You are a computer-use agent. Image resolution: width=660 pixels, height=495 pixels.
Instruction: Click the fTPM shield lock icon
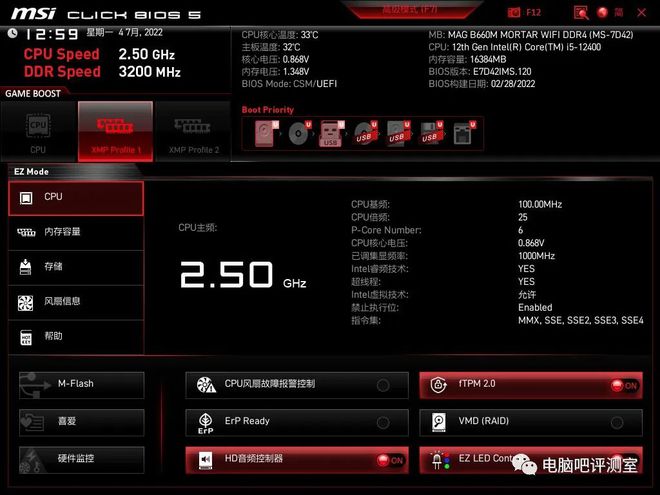point(439,385)
